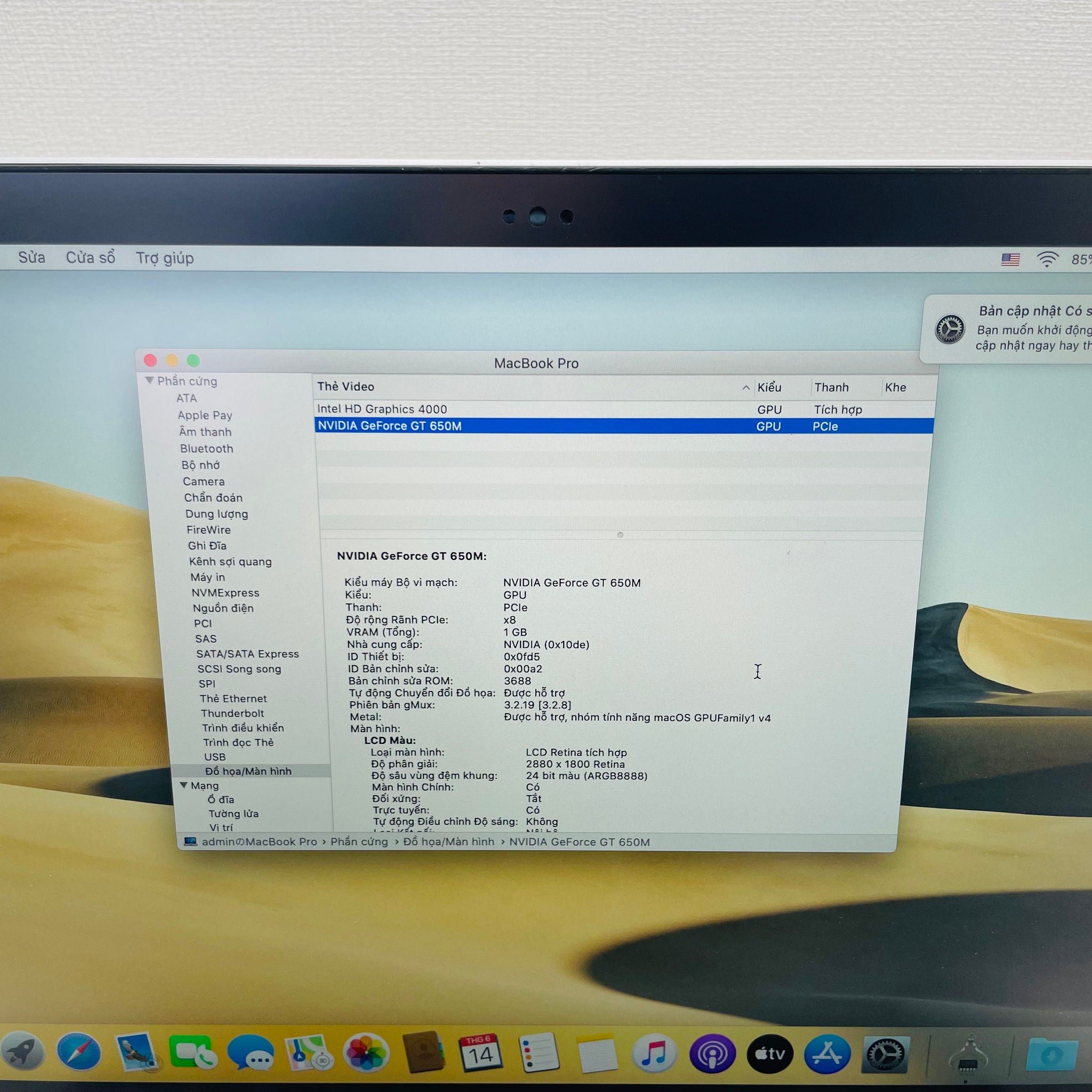Open the Trợ giúp menu

(164, 258)
